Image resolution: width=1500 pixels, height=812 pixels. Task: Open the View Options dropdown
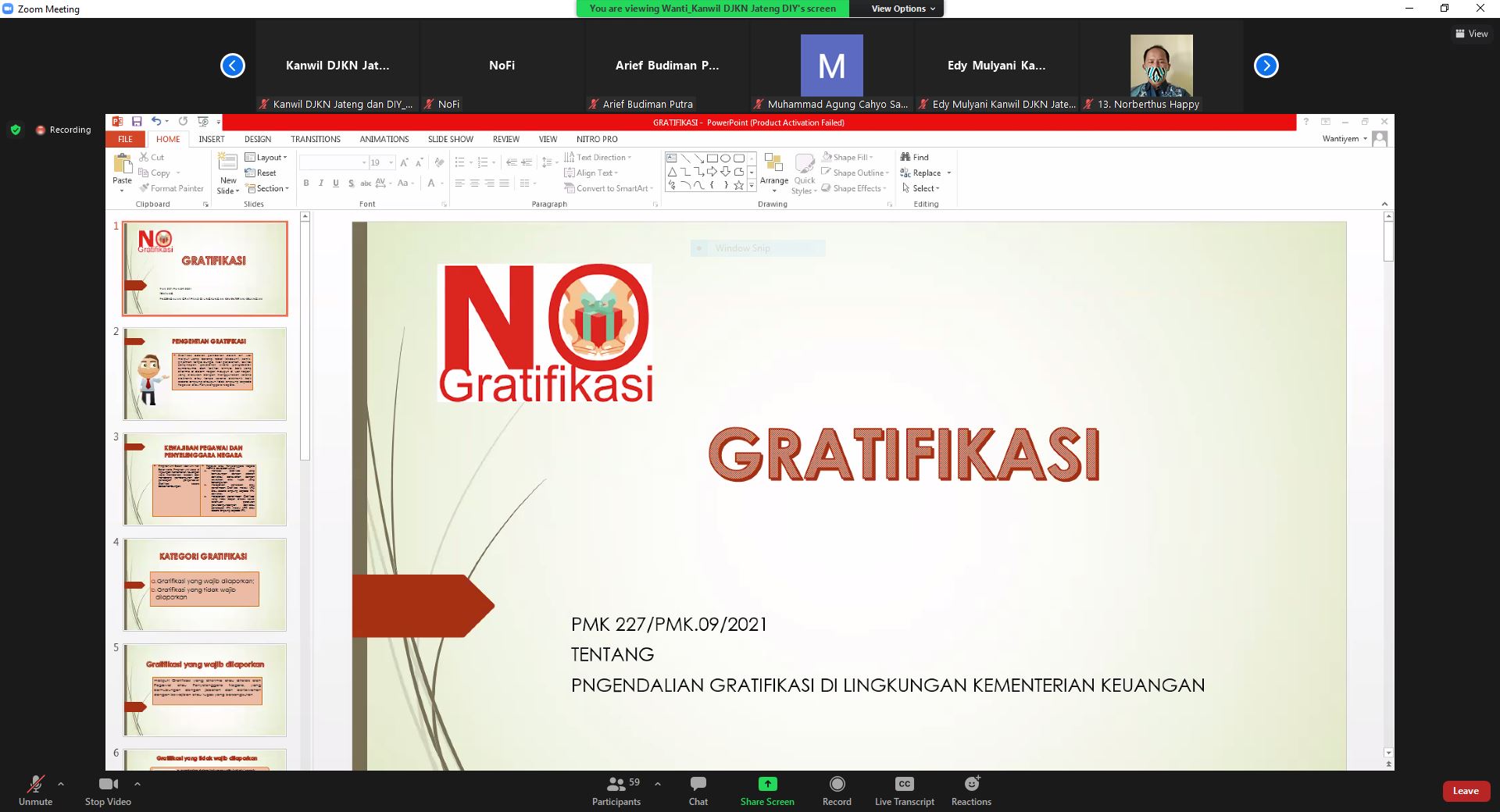pos(903,9)
